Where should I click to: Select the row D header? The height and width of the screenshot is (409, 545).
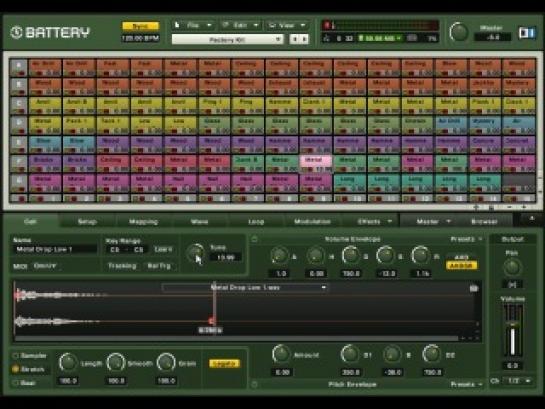point(18,125)
